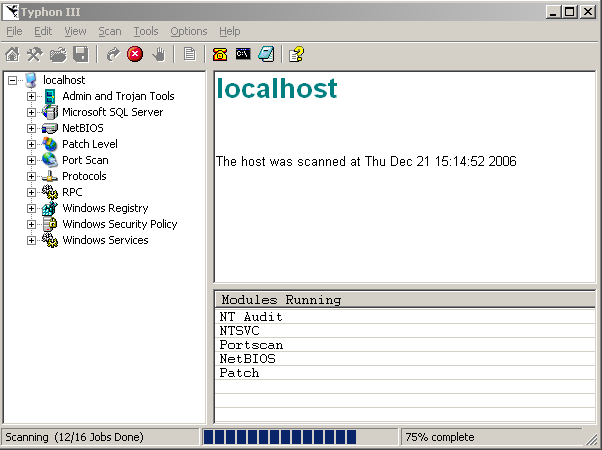Viewport: 602px width, 450px height.
Task: Click the open folder toolbar icon
Action: pyautogui.click(x=58, y=54)
